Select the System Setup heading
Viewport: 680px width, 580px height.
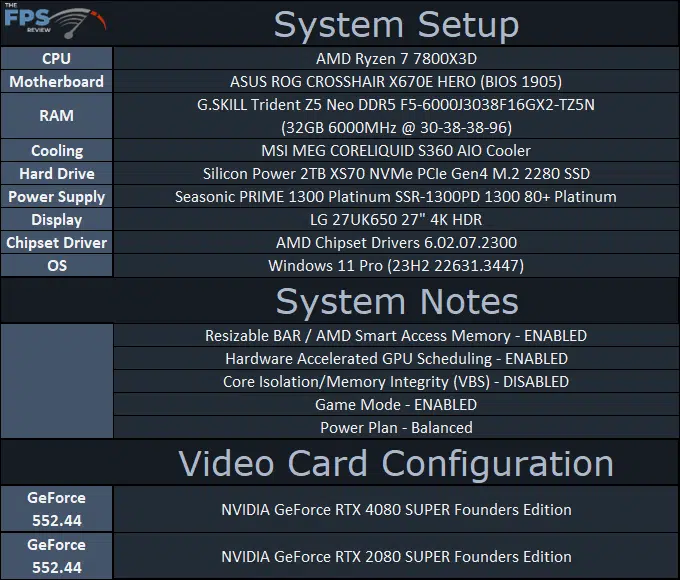396,25
